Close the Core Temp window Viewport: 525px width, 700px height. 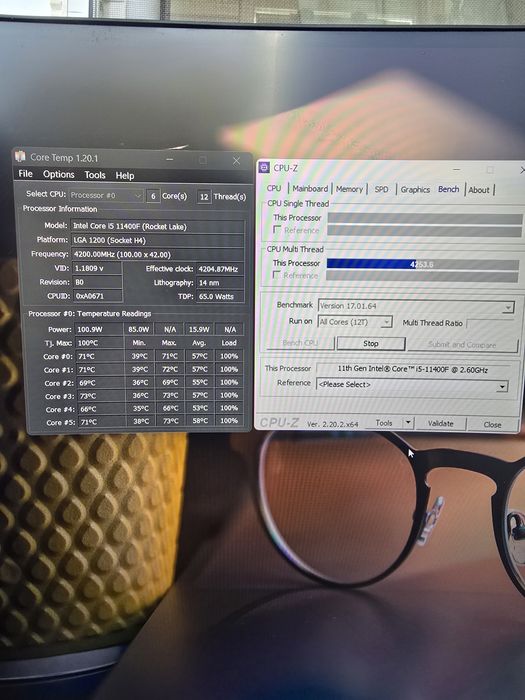point(236,160)
